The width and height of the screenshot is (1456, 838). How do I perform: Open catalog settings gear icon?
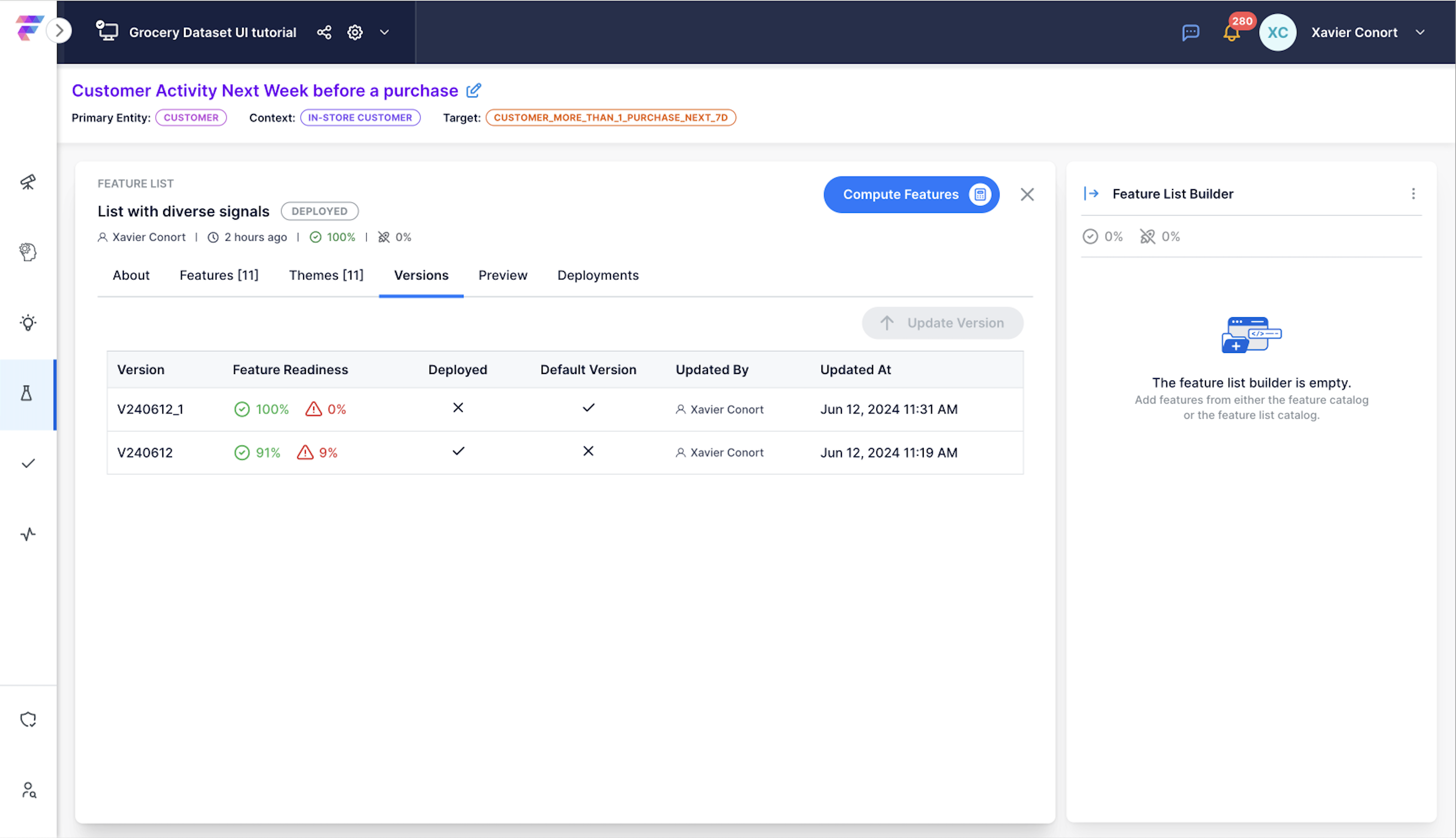(355, 32)
